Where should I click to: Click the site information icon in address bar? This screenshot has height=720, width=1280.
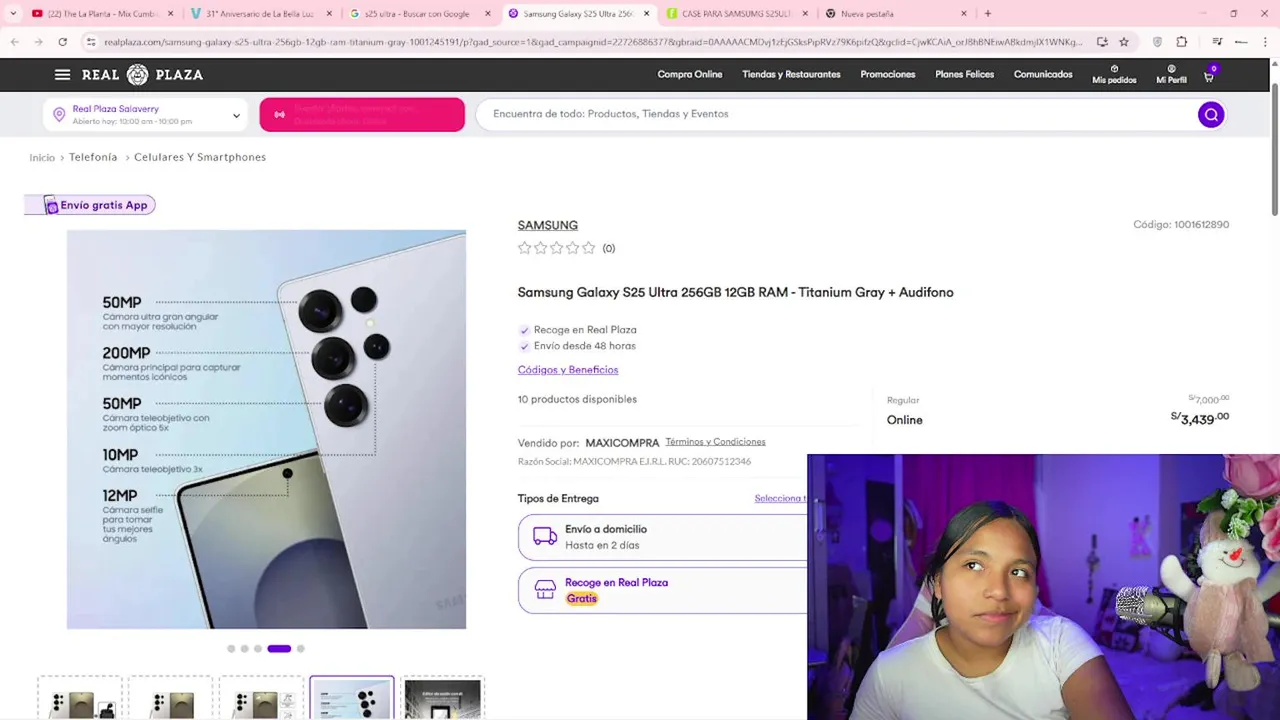[x=91, y=42]
